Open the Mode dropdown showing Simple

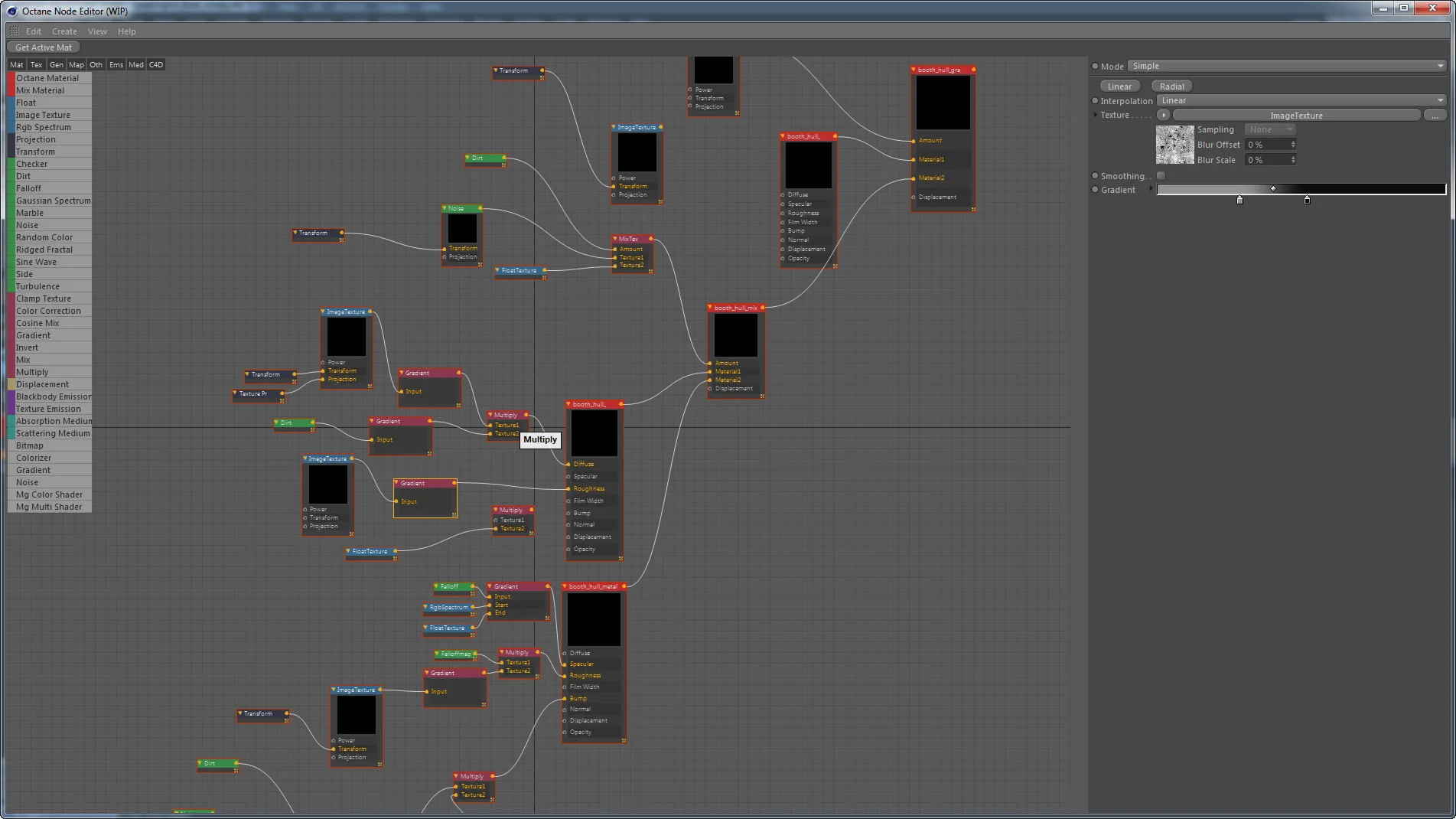[1287, 67]
